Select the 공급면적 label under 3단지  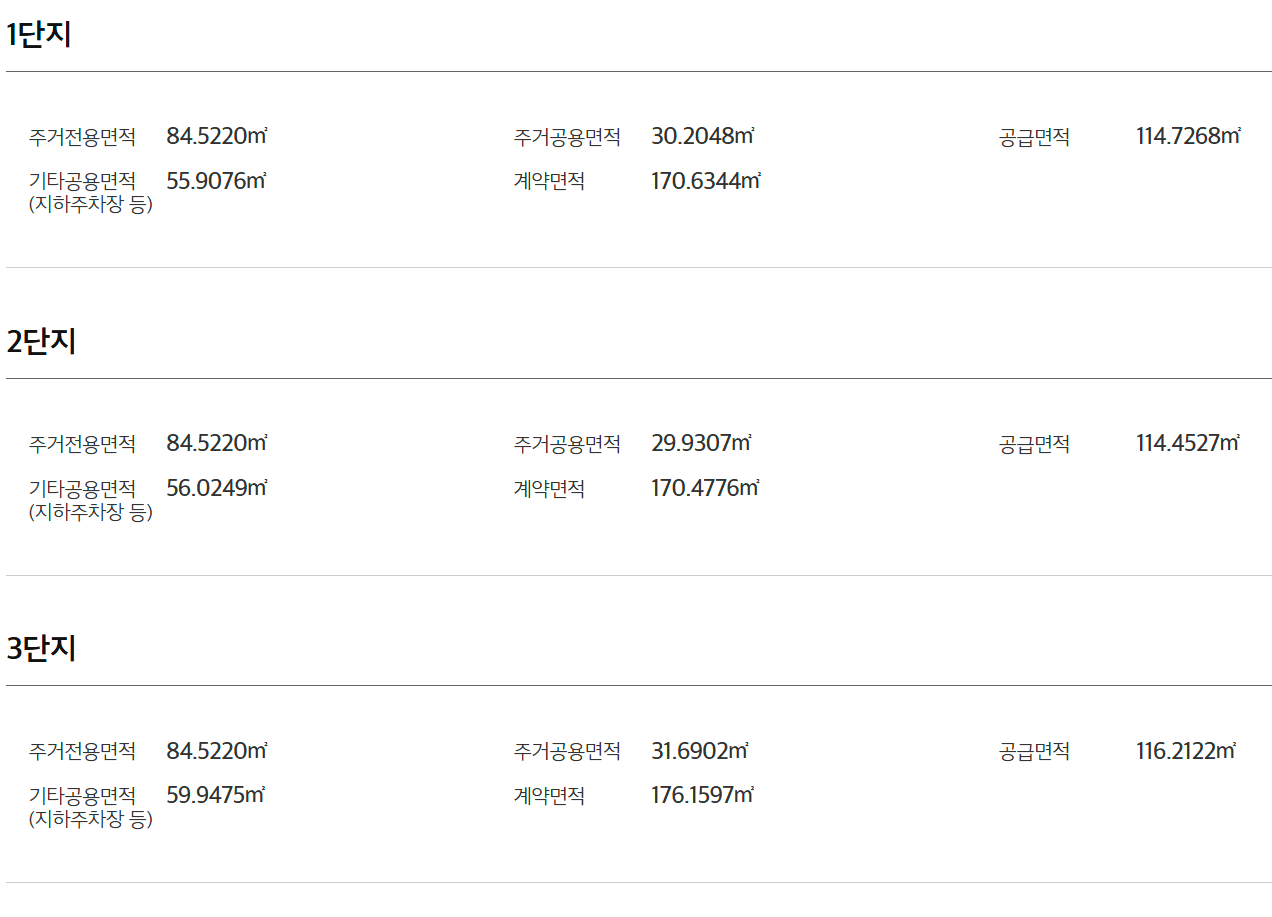click(1034, 751)
